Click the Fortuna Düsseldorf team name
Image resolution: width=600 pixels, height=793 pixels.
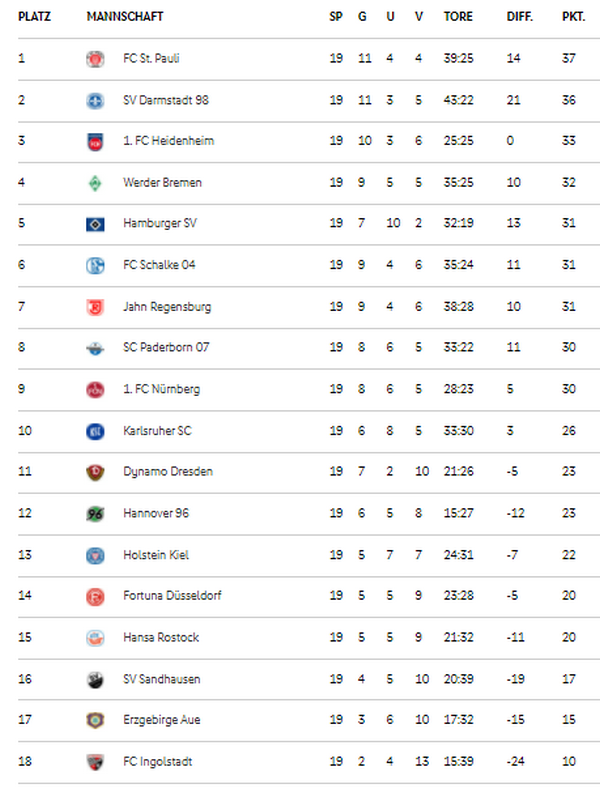[x=172, y=596]
